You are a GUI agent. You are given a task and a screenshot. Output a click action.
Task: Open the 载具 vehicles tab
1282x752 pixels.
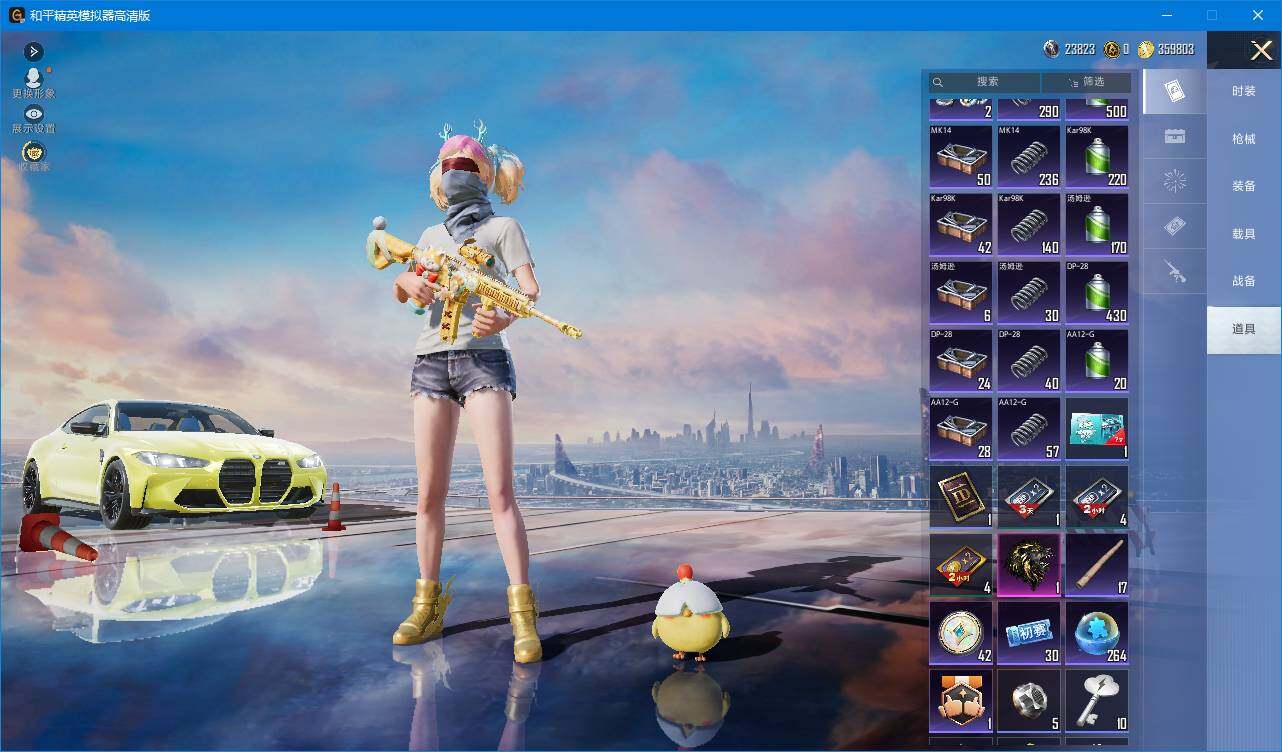click(1244, 233)
